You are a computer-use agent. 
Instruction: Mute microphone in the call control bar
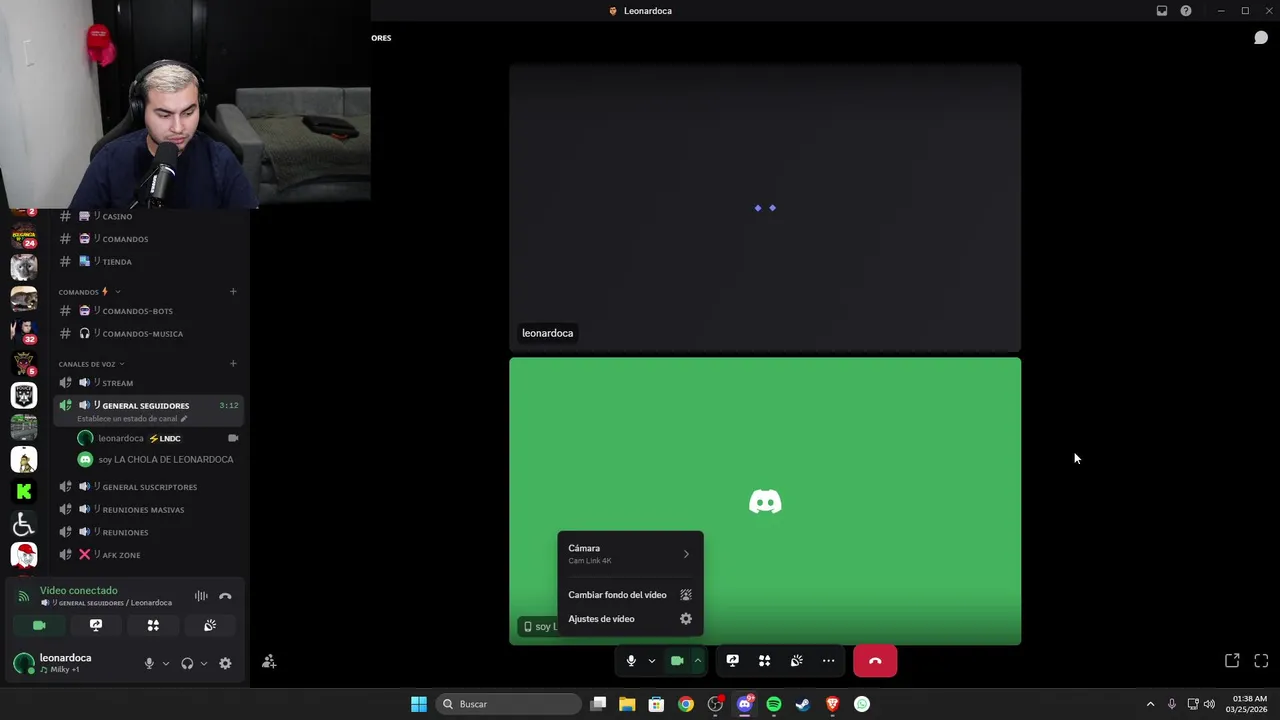coord(631,661)
